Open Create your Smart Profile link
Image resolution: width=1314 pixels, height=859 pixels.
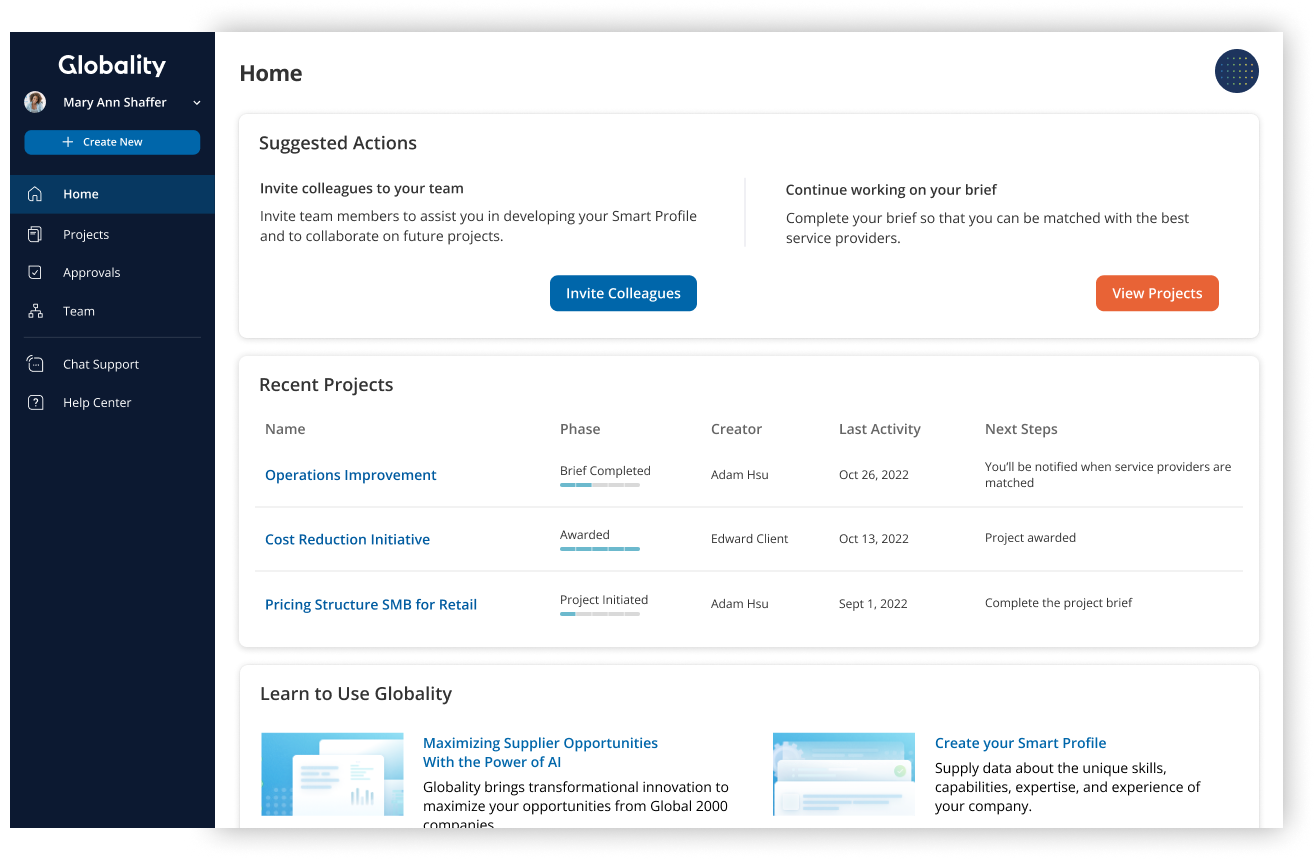(x=1020, y=743)
